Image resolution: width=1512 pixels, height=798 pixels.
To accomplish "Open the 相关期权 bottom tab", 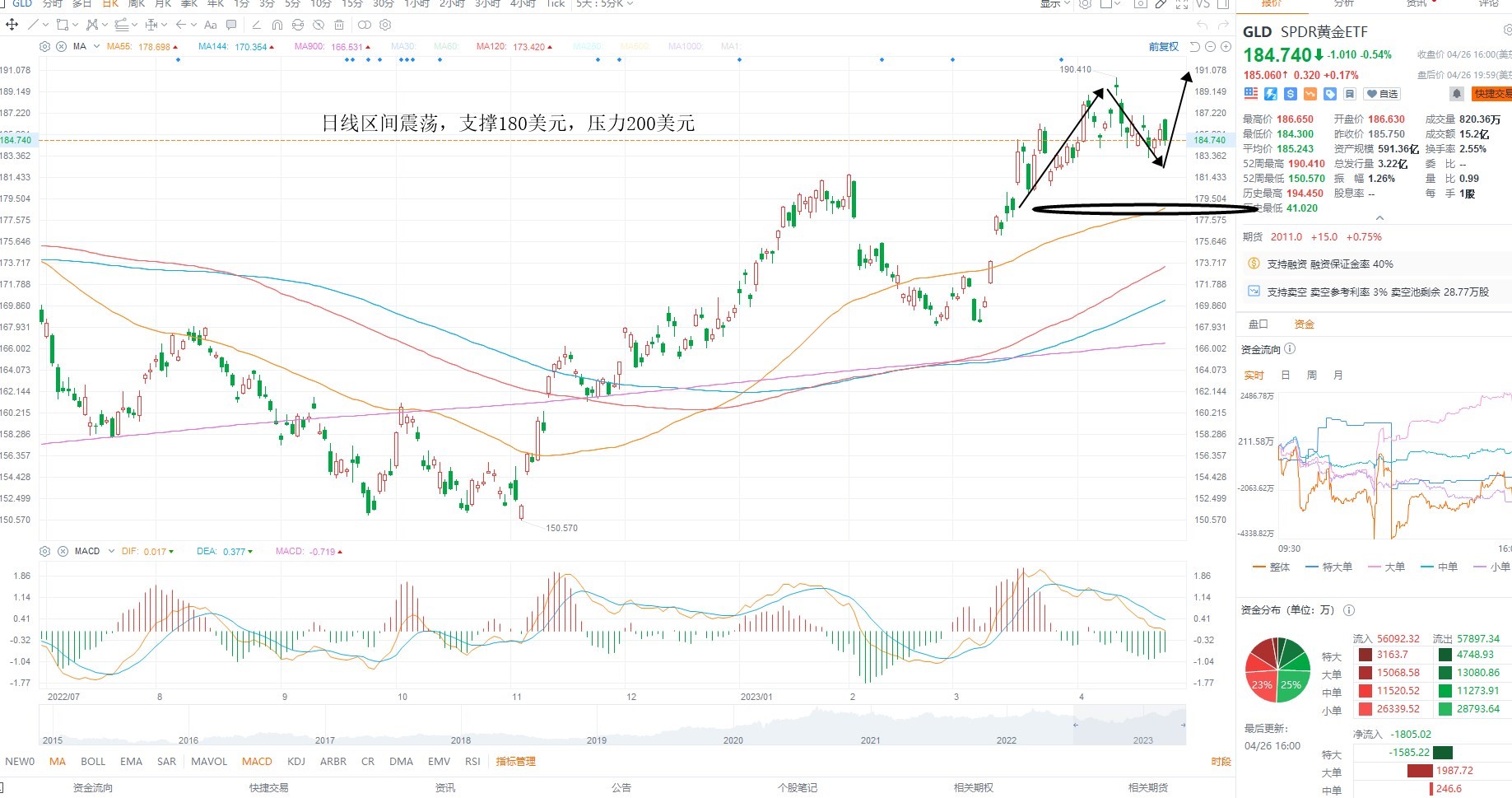I will pos(974,788).
